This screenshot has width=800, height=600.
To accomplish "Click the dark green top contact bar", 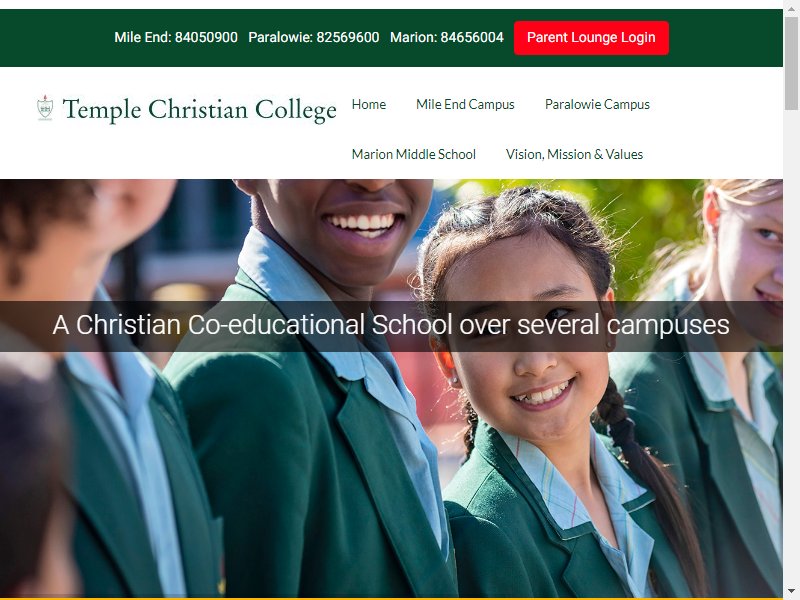I will [x=391, y=38].
